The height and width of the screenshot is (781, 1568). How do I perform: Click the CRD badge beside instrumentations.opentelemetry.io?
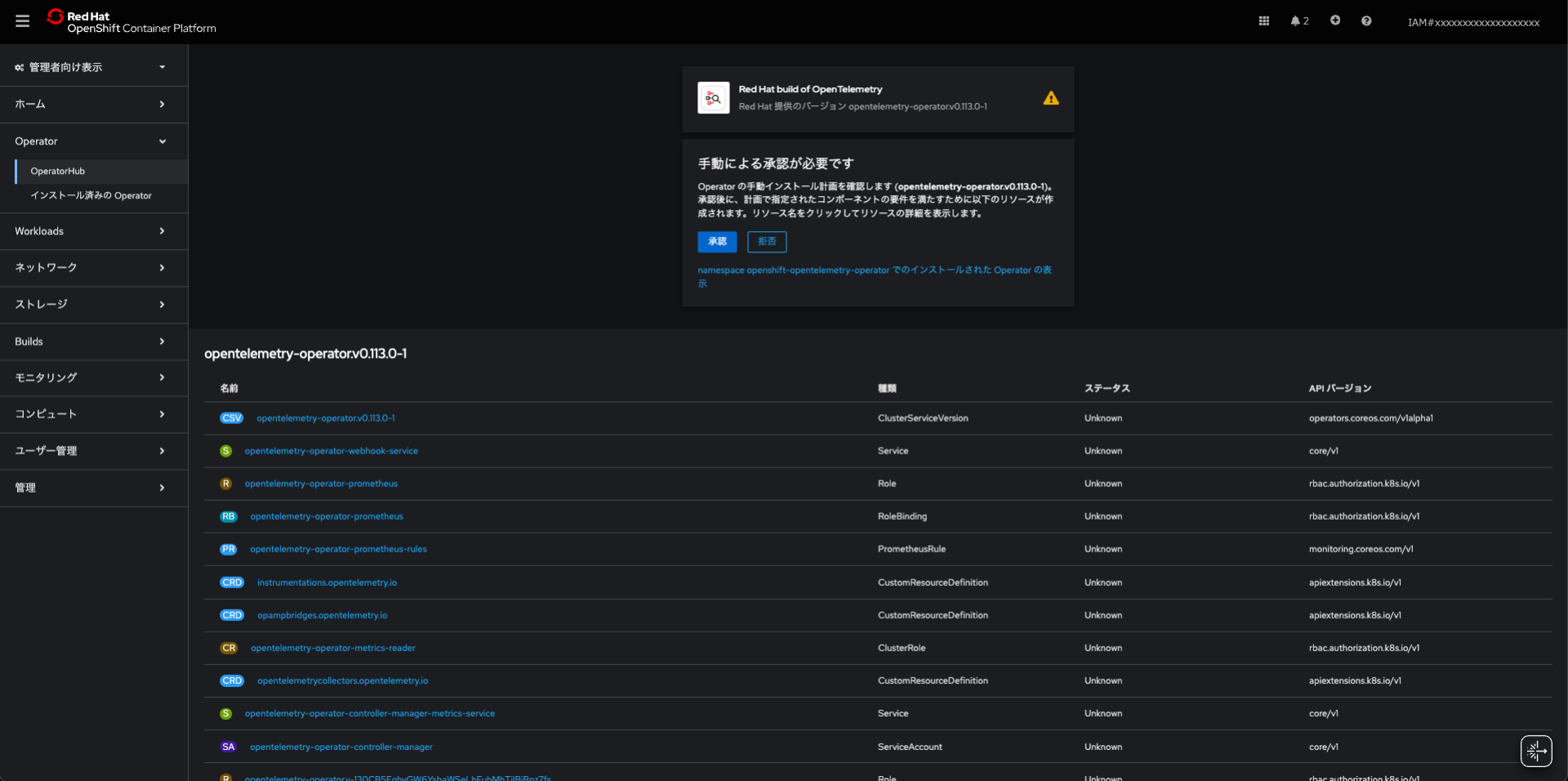point(231,582)
